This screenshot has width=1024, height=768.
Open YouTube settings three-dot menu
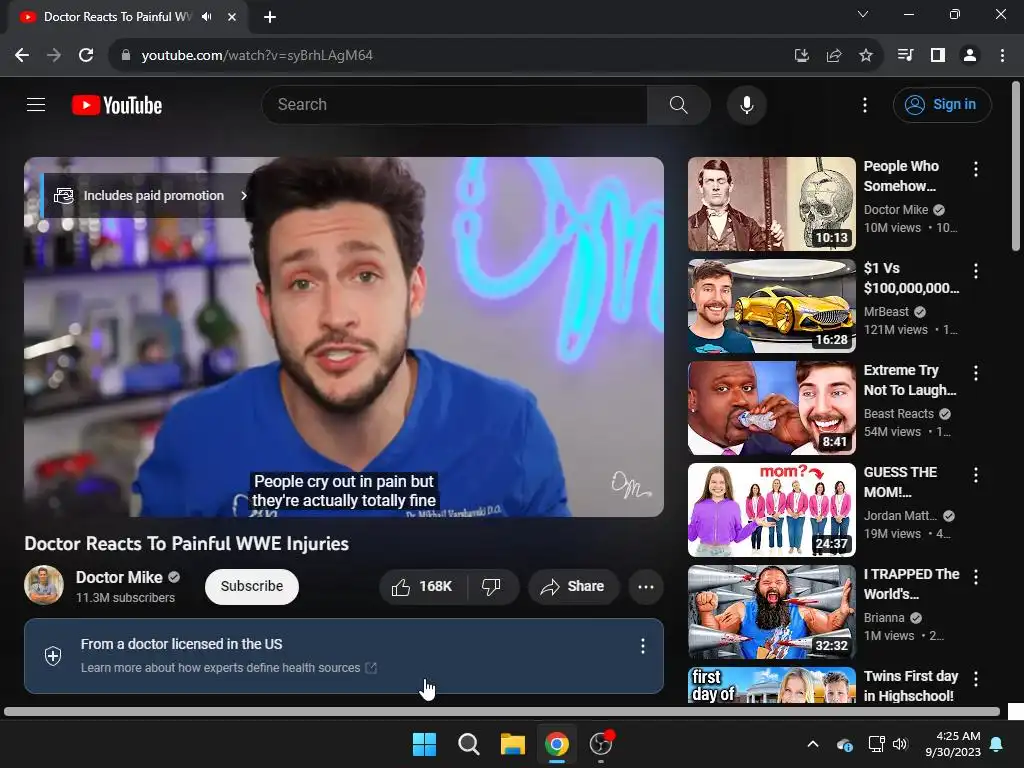click(865, 104)
